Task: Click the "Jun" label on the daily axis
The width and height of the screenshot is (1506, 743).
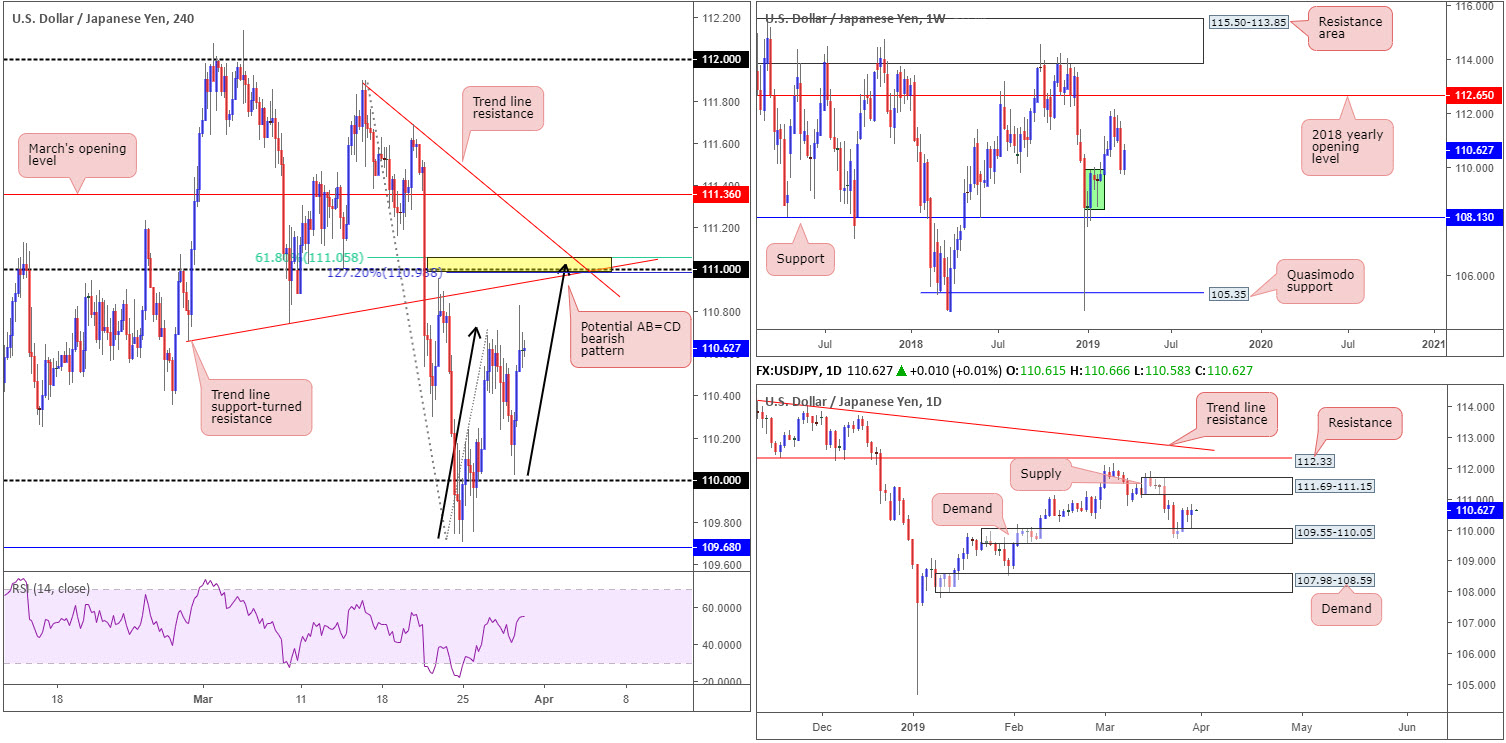Action: click(1407, 728)
